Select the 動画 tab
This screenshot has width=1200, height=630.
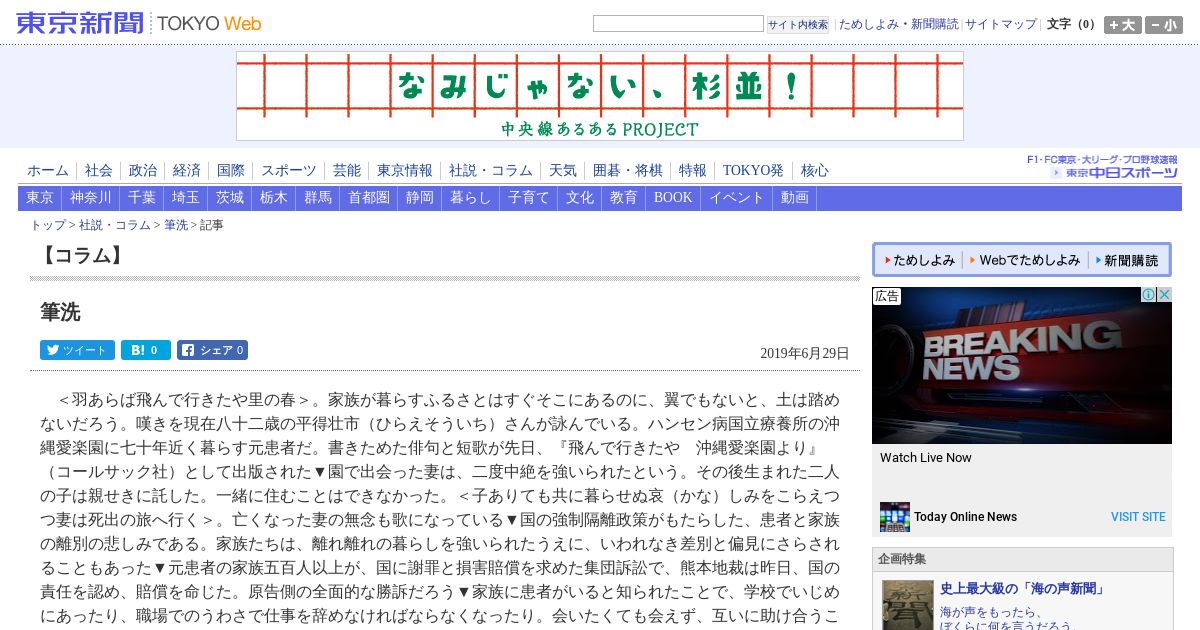click(x=795, y=198)
